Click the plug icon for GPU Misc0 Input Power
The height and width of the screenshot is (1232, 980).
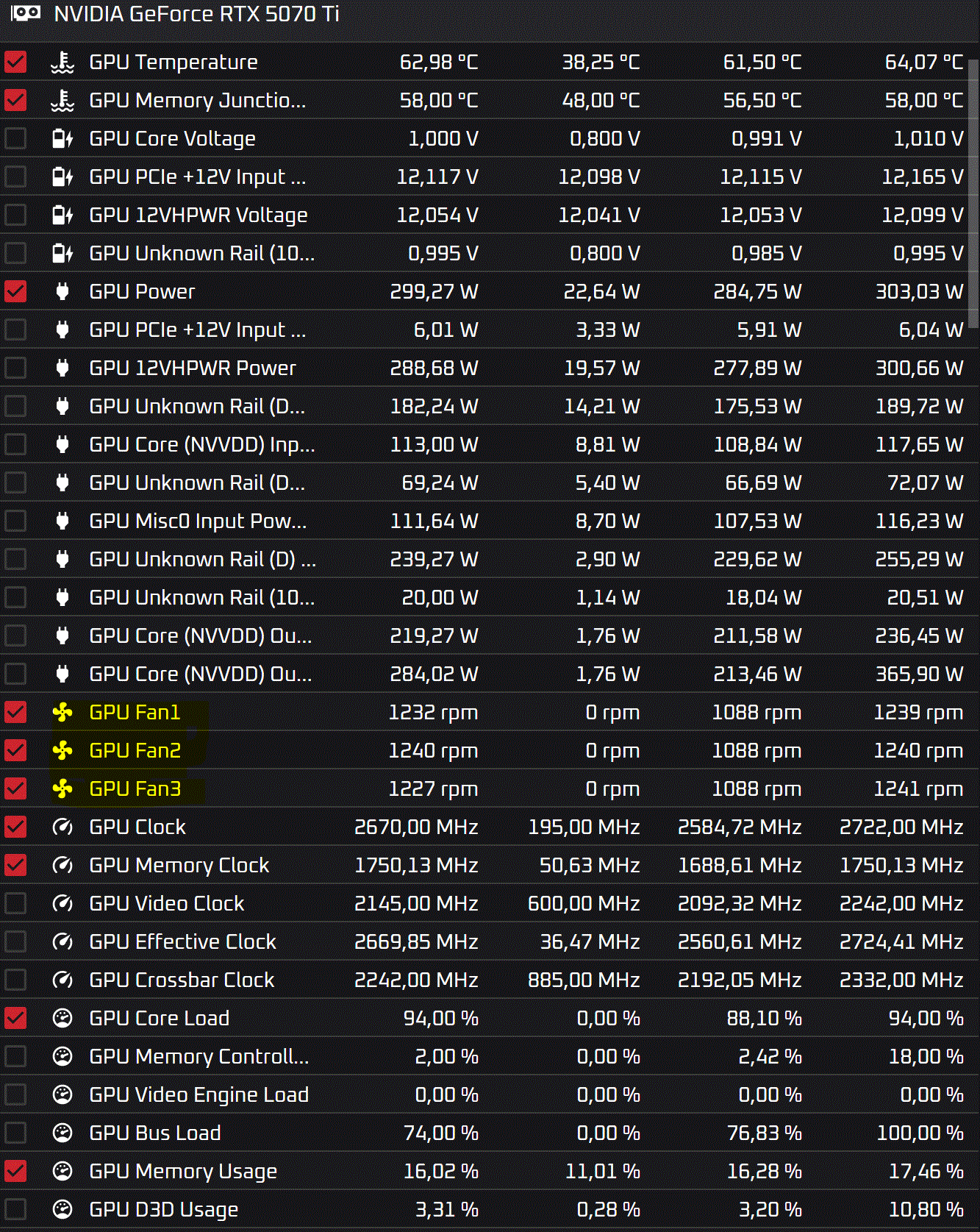pos(62,521)
